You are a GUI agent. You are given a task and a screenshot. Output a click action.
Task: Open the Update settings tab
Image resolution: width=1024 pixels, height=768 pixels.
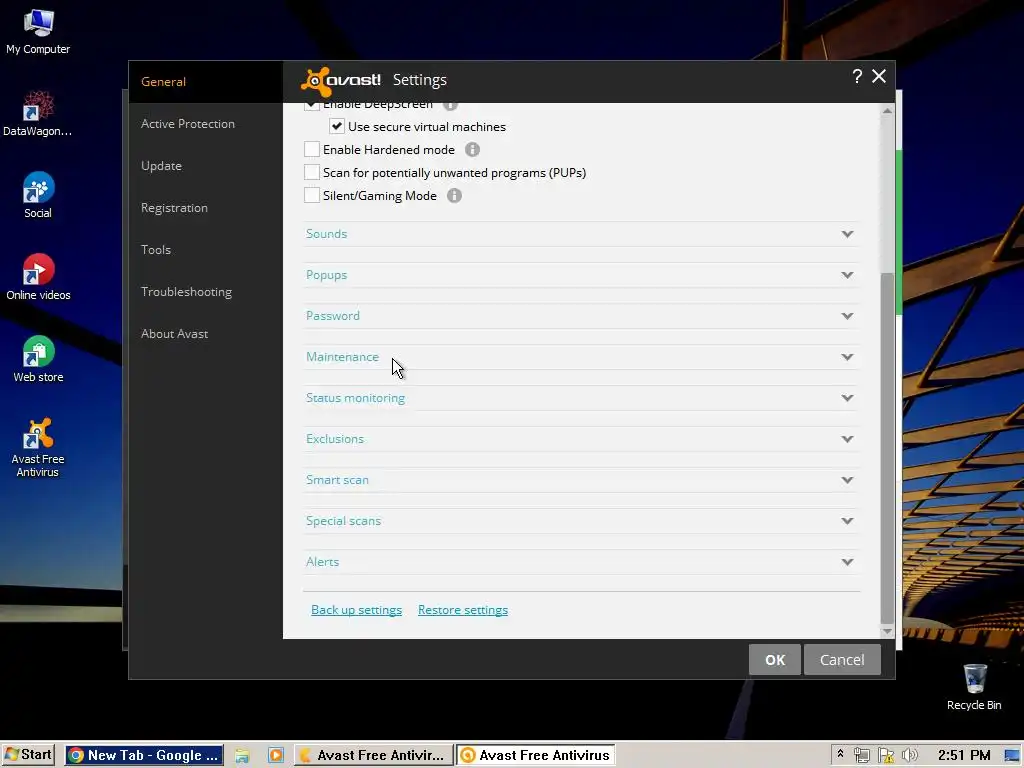(206, 166)
